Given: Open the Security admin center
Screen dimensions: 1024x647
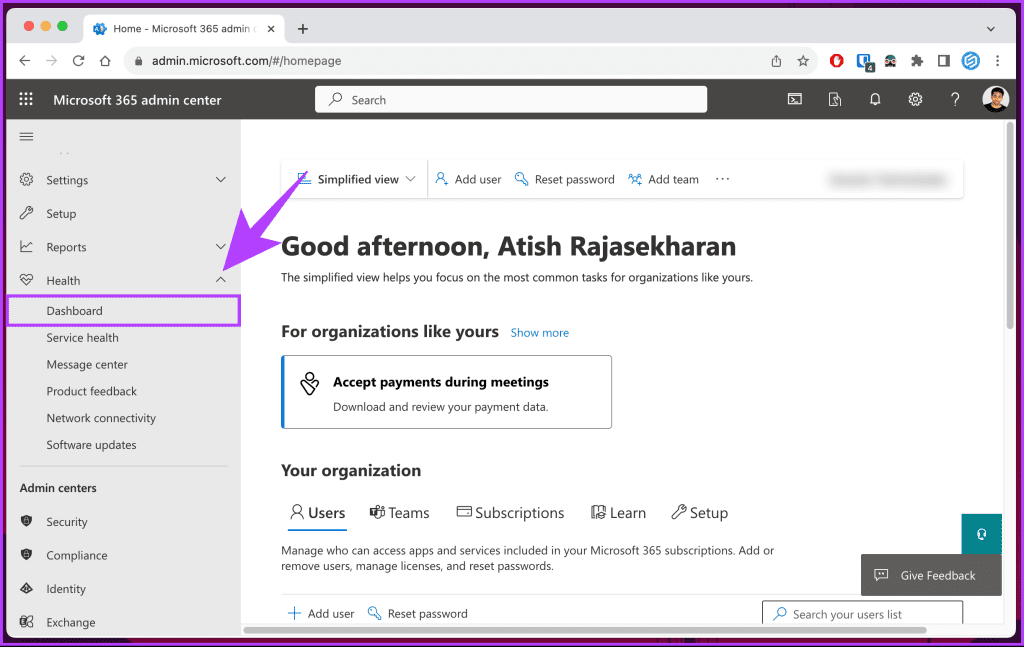Looking at the screenshot, I should click(x=67, y=521).
